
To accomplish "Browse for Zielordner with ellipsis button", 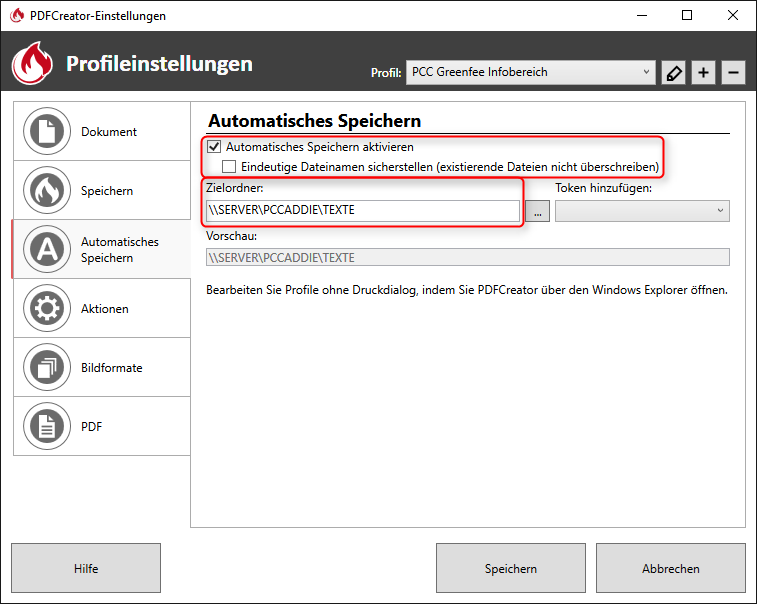I will (x=537, y=211).
